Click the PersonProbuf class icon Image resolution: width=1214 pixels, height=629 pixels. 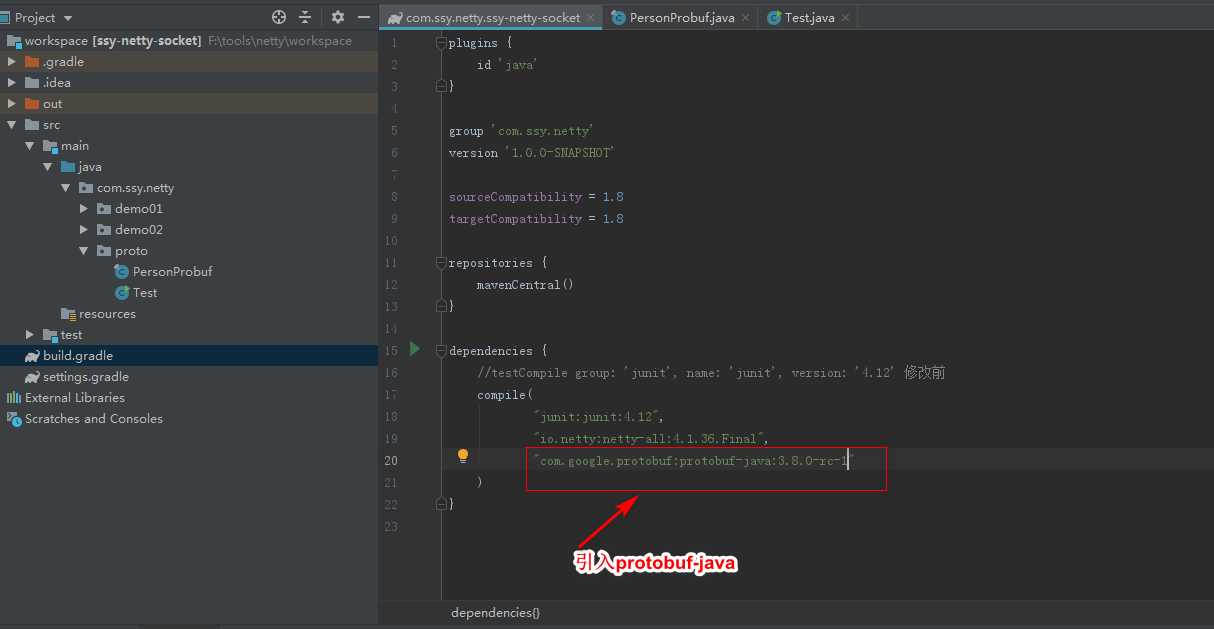[122, 272]
